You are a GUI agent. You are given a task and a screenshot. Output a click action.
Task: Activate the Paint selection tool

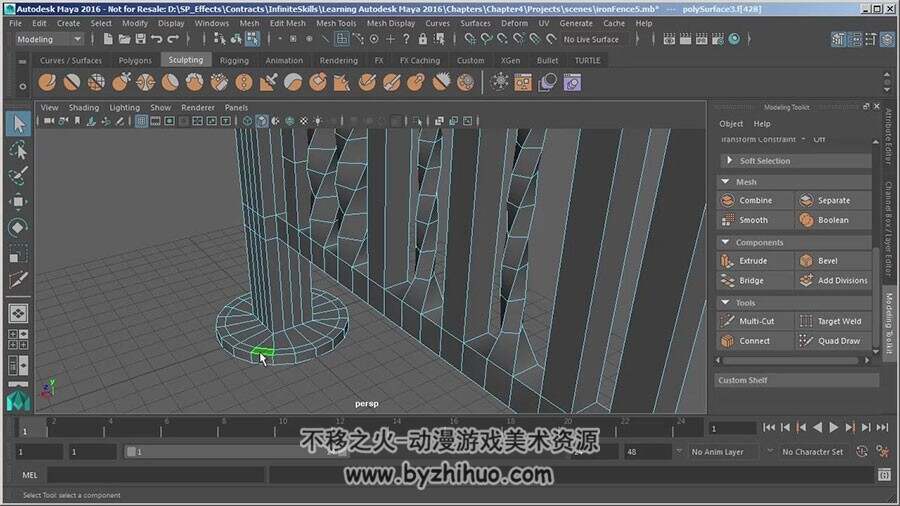click(18, 176)
